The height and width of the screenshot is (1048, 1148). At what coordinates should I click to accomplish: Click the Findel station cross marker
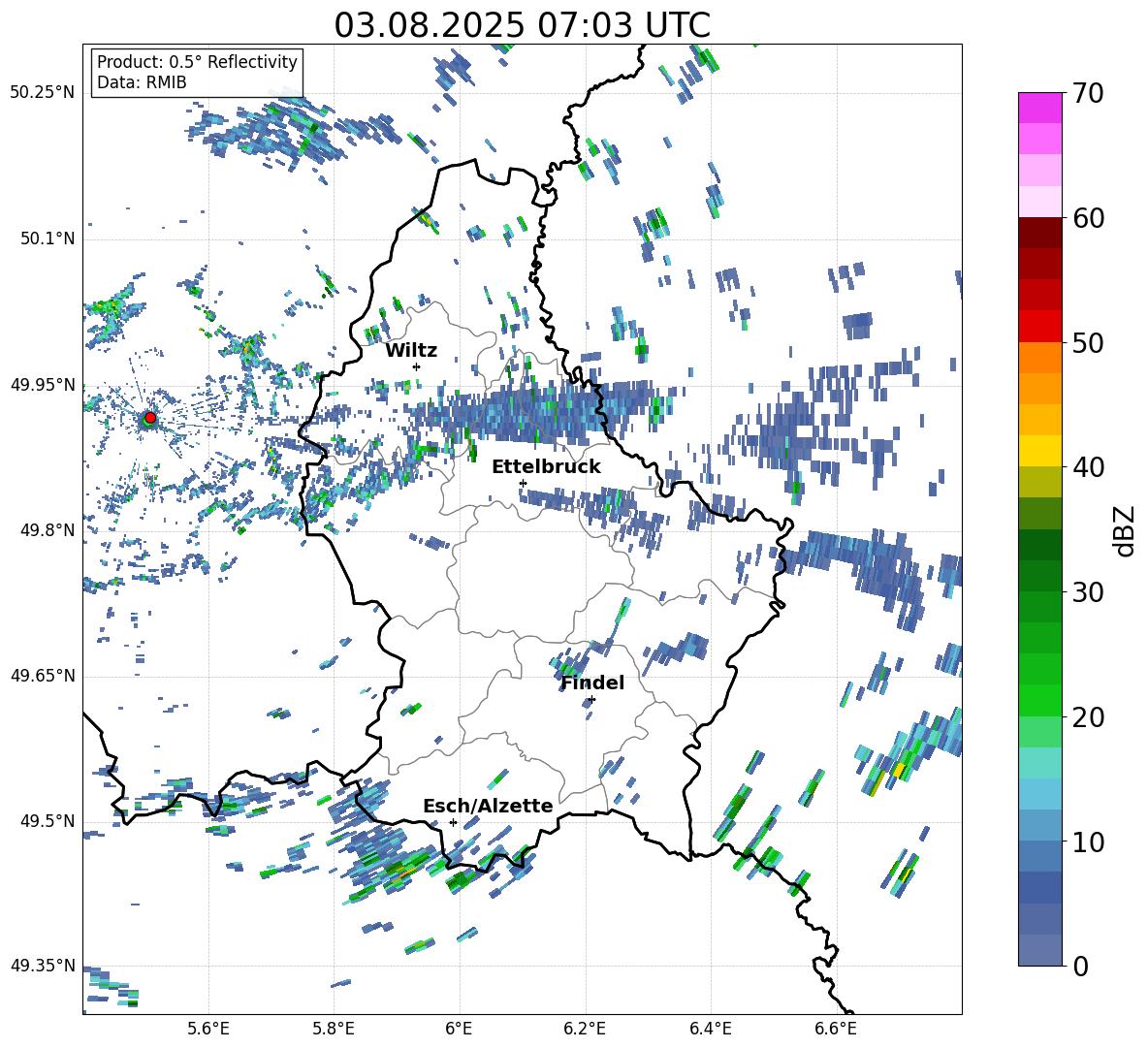click(591, 700)
